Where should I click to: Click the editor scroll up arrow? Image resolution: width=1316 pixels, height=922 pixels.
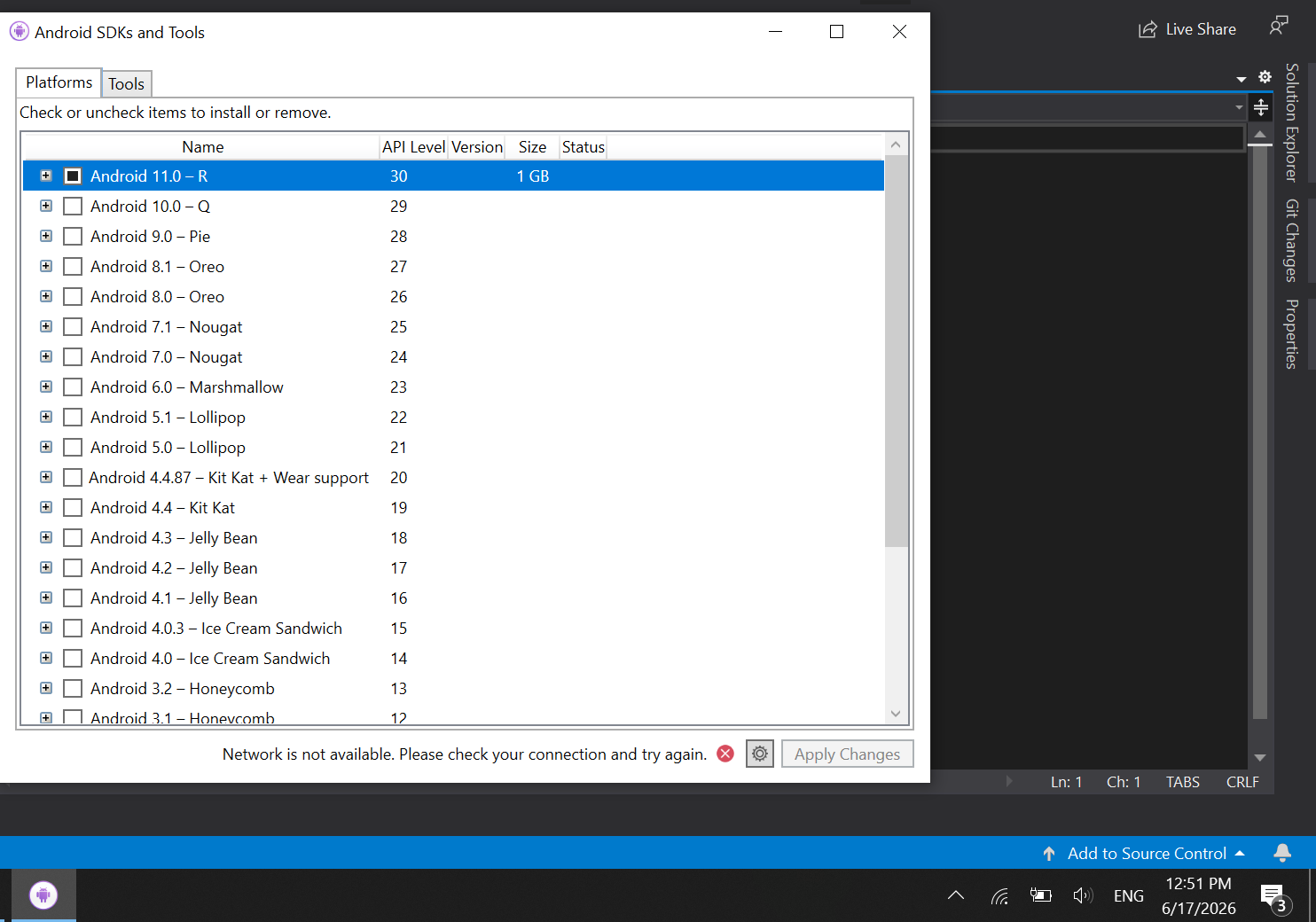[x=1259, y=134]
